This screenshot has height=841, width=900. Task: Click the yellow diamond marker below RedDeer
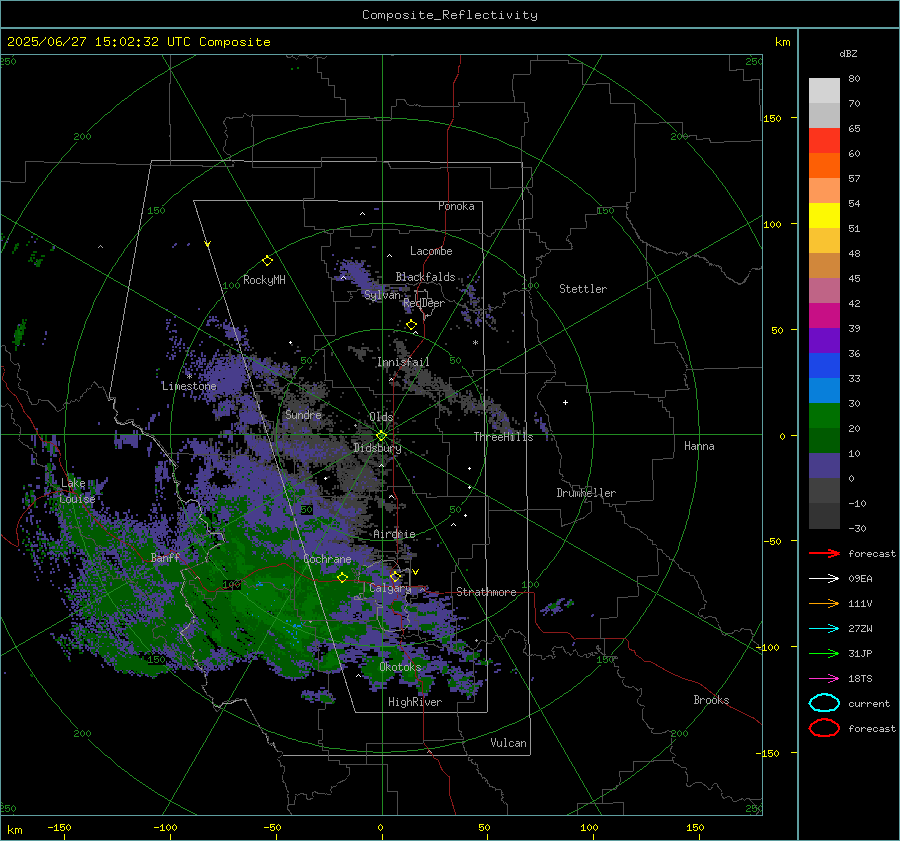click(x=411, y=325)
